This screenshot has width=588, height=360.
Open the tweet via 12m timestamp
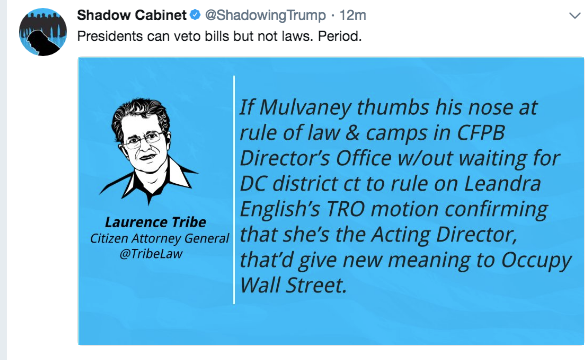352,15
